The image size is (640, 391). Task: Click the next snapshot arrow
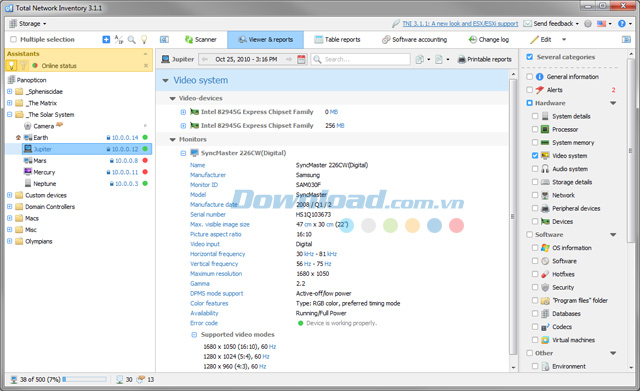(289, 59)
